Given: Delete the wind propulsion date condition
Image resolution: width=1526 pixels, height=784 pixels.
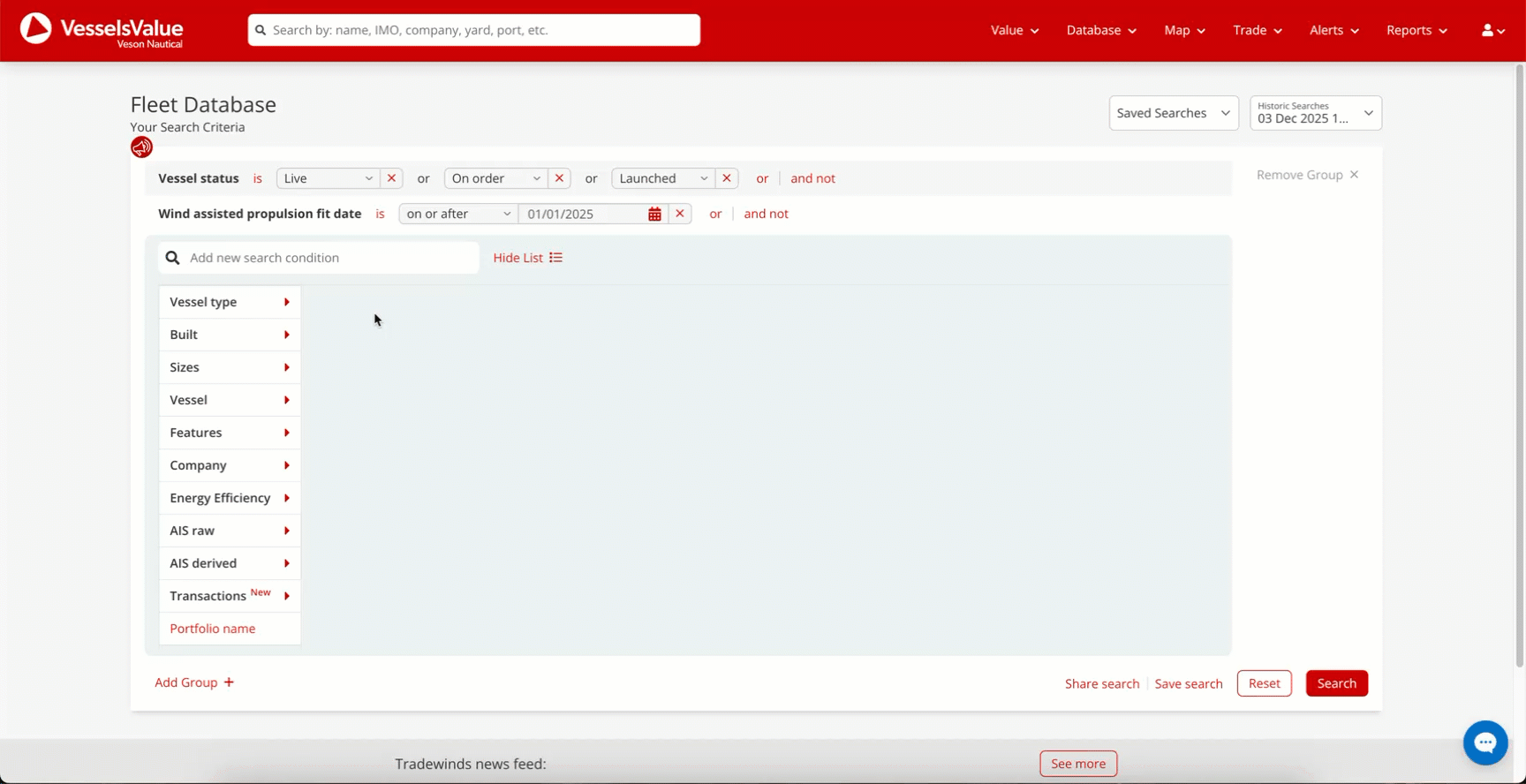Looking at the screenshot, I should pos(680,214).
